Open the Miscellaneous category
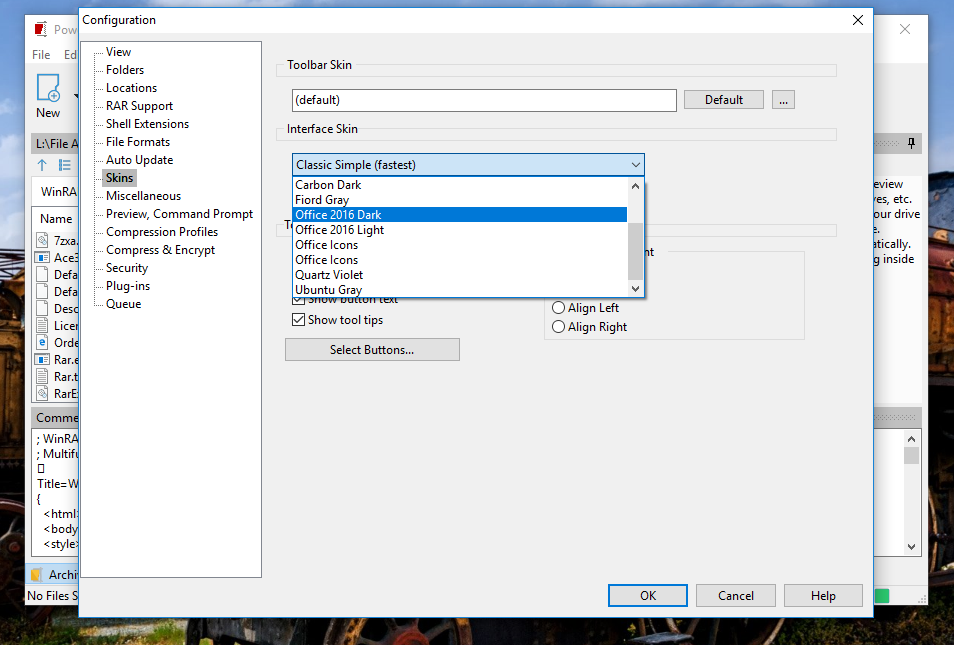 pyautogui.click(x=143, y=196)
